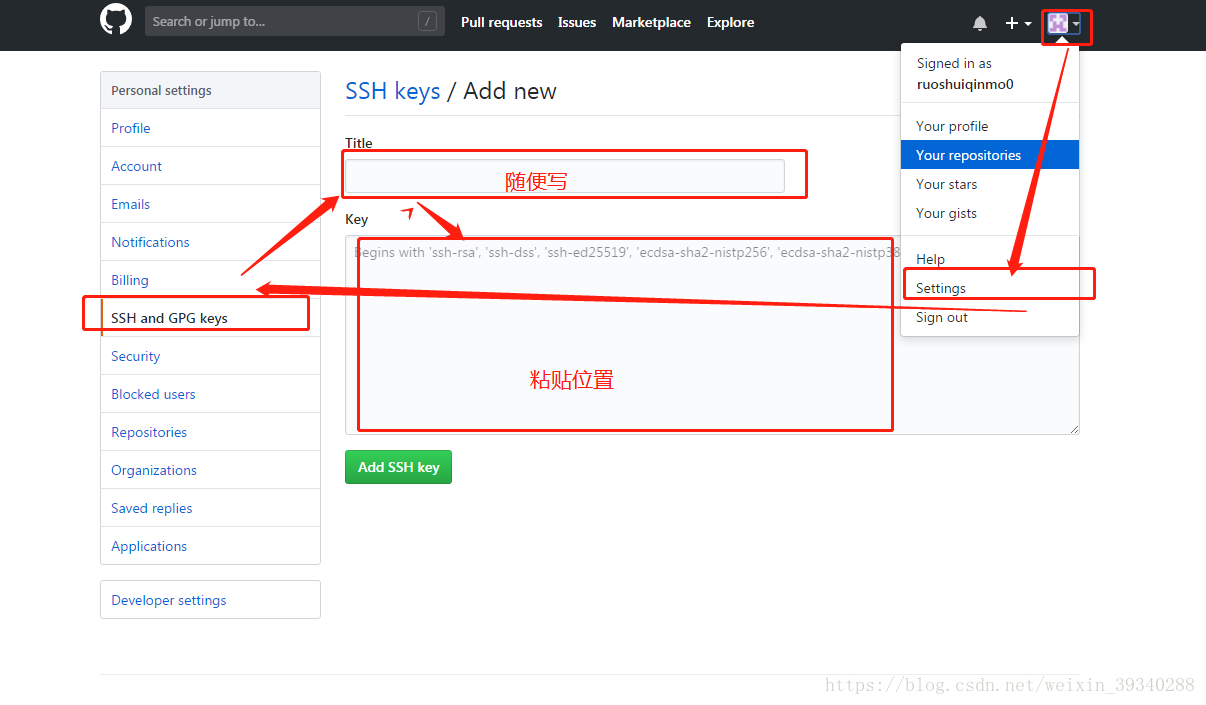Open the notifications bell icon
The image size is (1206, 705).
click(x=980, y=23)
